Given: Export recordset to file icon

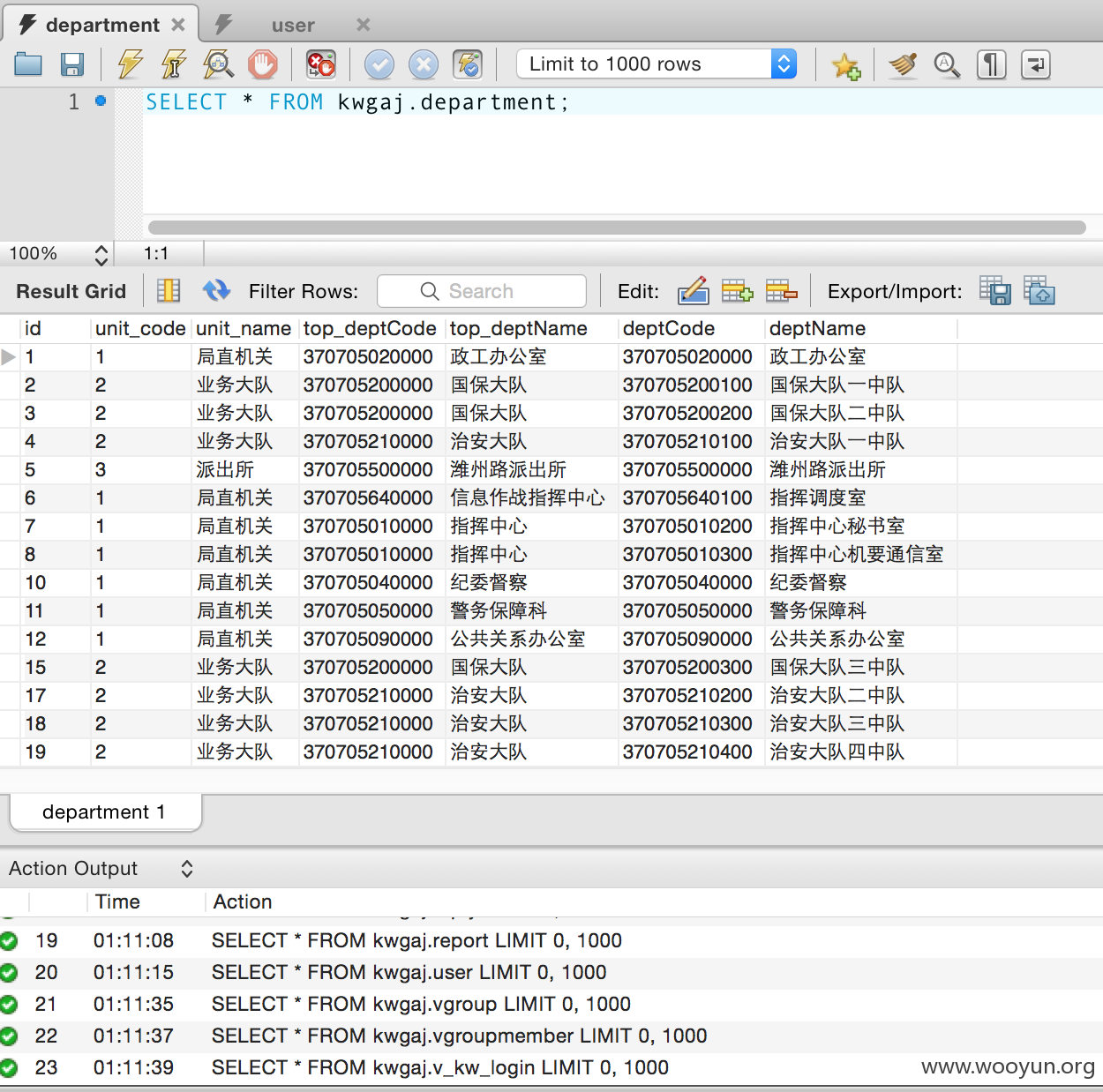Looking at the screenshot, I should pyautogui.click(x=995, y=290).
